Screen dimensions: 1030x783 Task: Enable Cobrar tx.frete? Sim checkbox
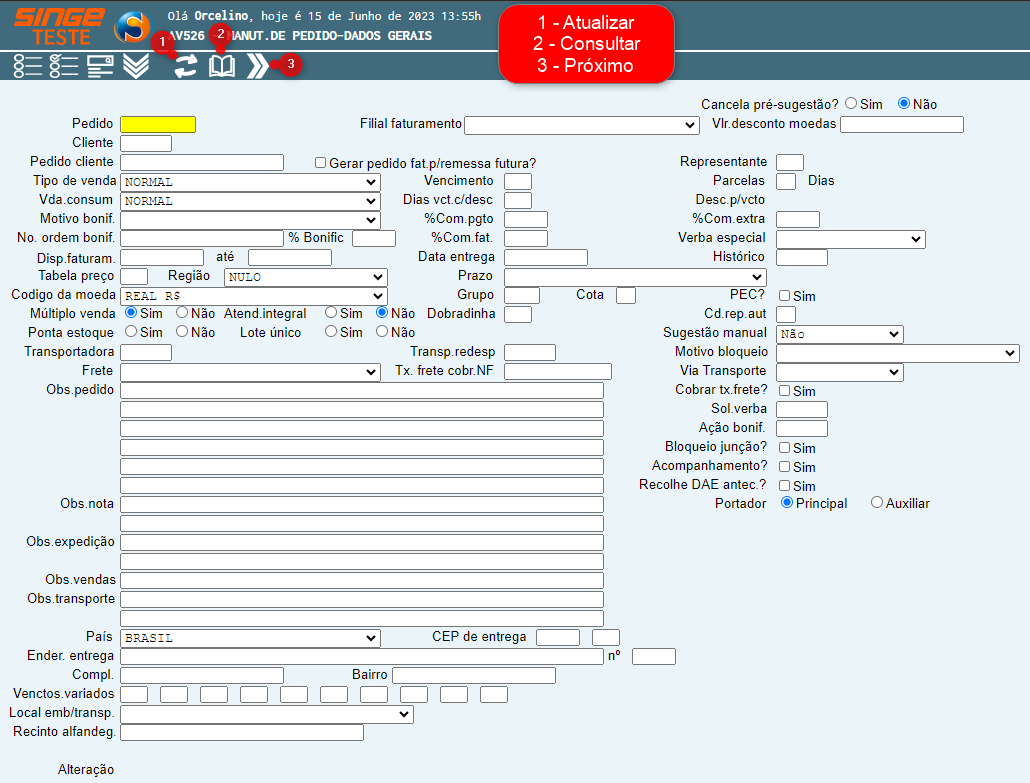pyautogui.click(x=784, y=390)
